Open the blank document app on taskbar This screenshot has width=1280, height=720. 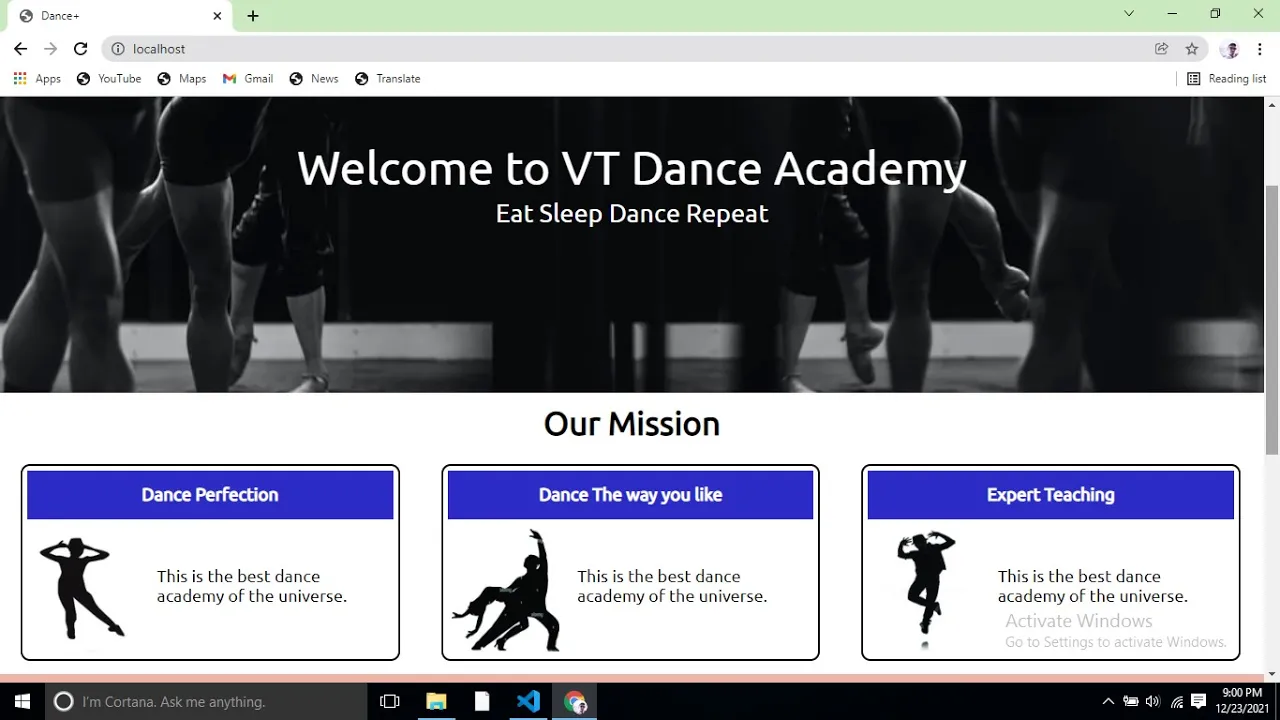pos(482,702)
